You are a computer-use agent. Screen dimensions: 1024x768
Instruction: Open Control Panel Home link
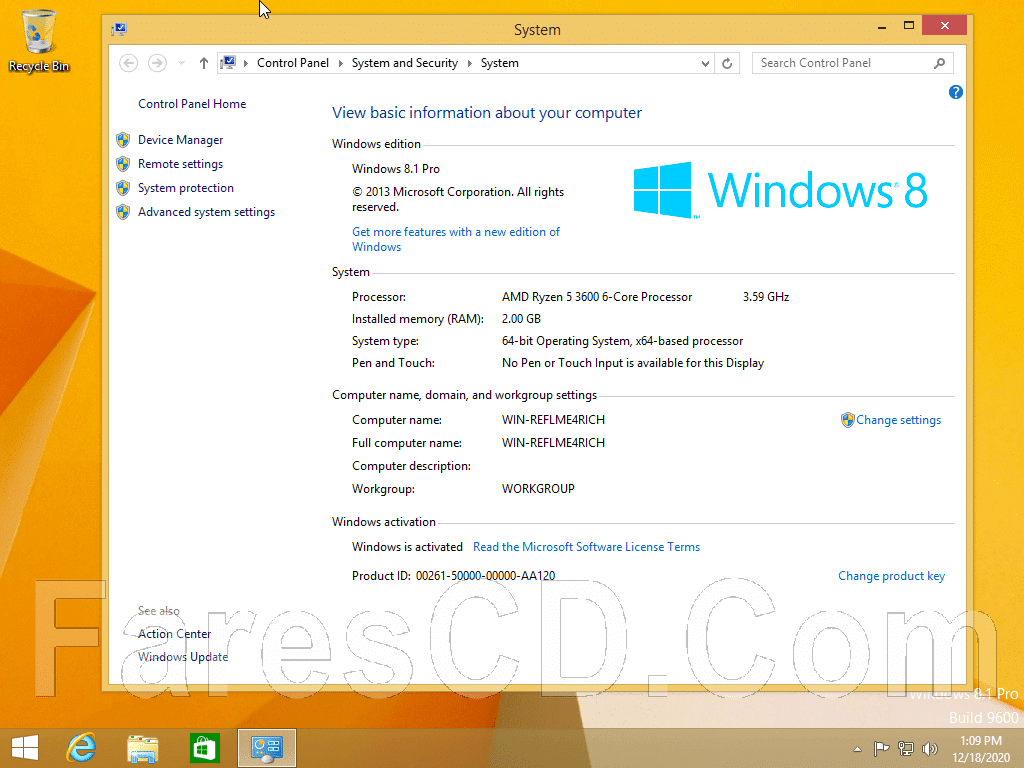coord(192,104)
